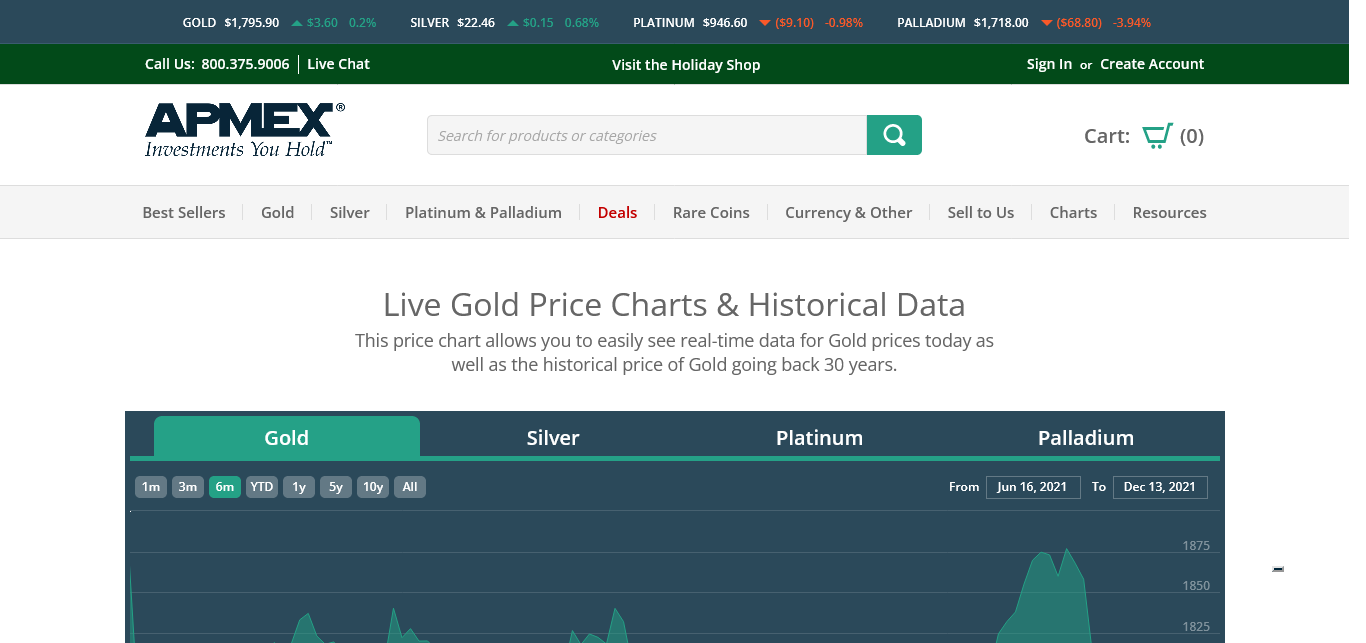Select the 3m time range

(188, 487)
